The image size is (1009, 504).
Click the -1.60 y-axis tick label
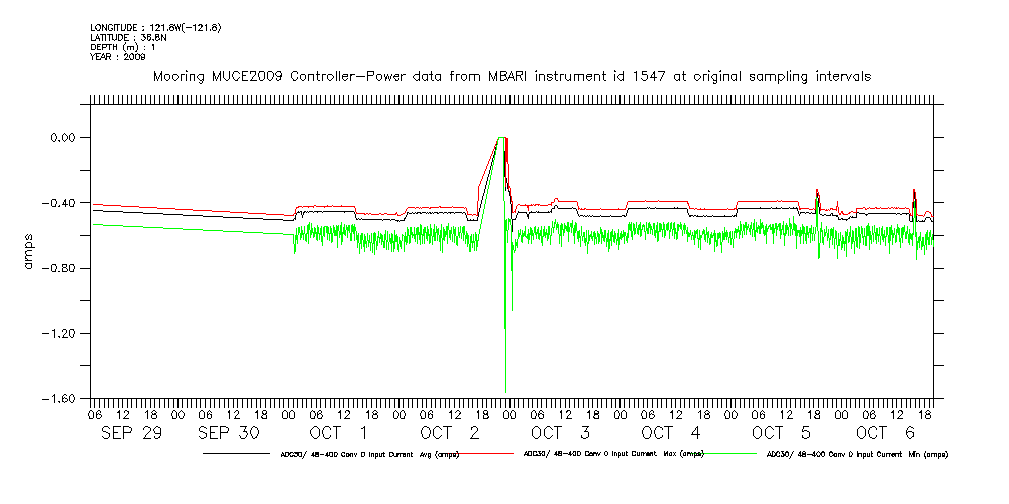(62, 398)
